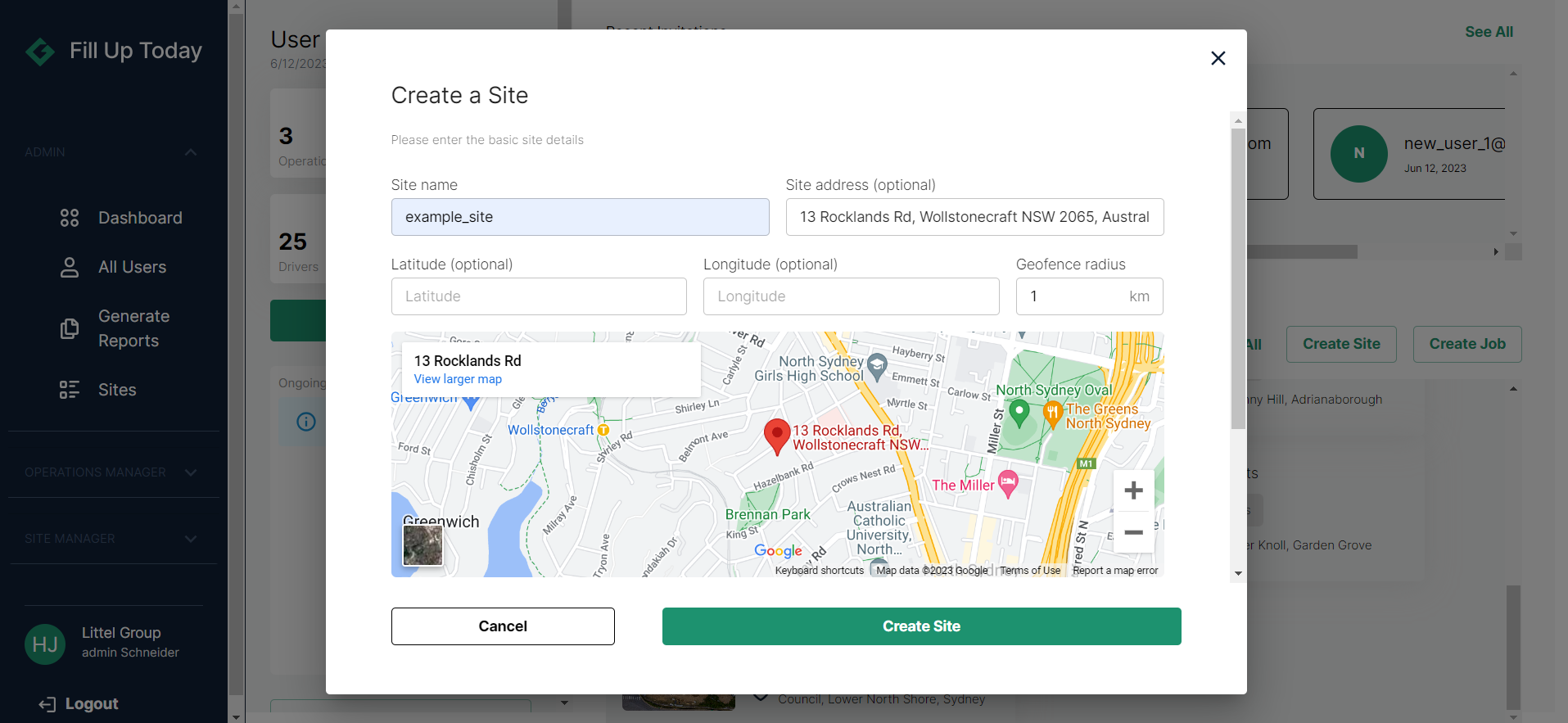Click the Cancel button
The image size is (1568, 723).
click(x=503, y=626)
